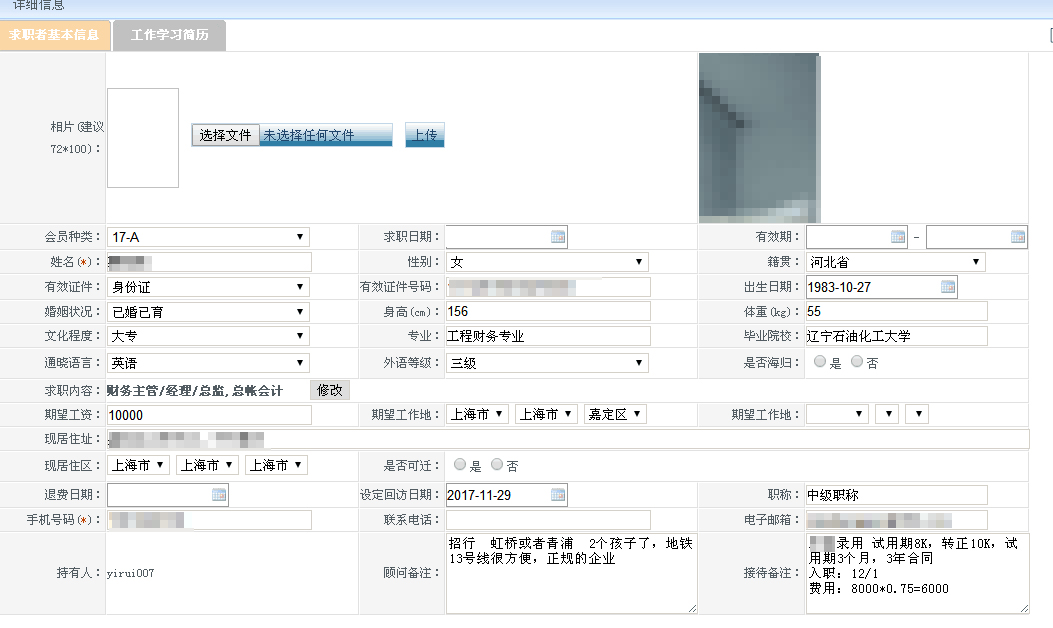Open 期望工作地 district dropdown 嘉定区
Screen dimensions: 1053x628
tap(615, 414)
